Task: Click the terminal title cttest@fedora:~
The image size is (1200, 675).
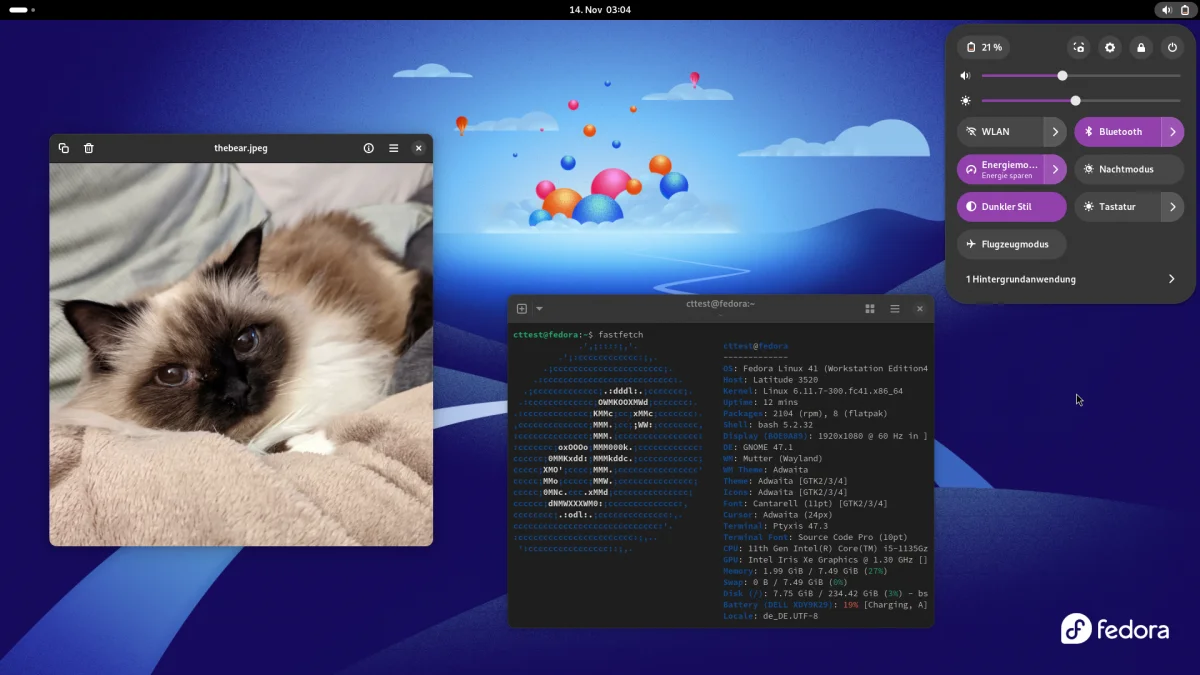Action: point(720,304)
